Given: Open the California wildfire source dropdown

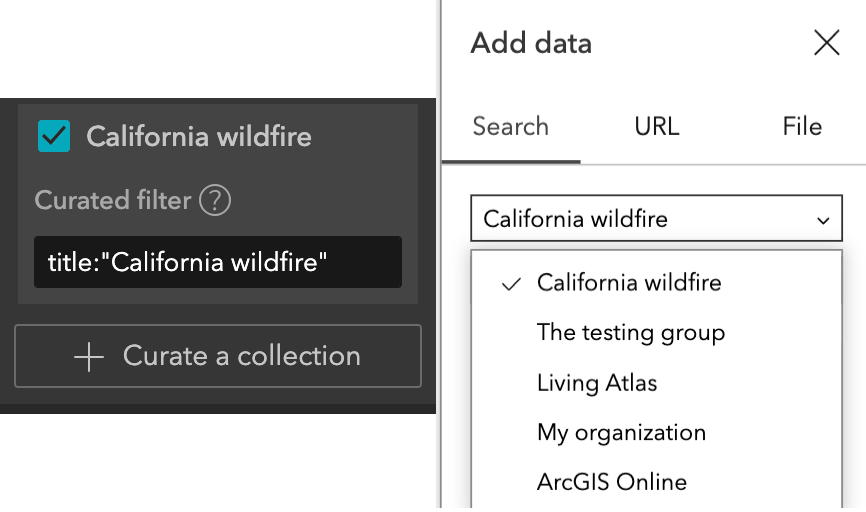Looking at the screenshot, I should click(x=656, y=219).
